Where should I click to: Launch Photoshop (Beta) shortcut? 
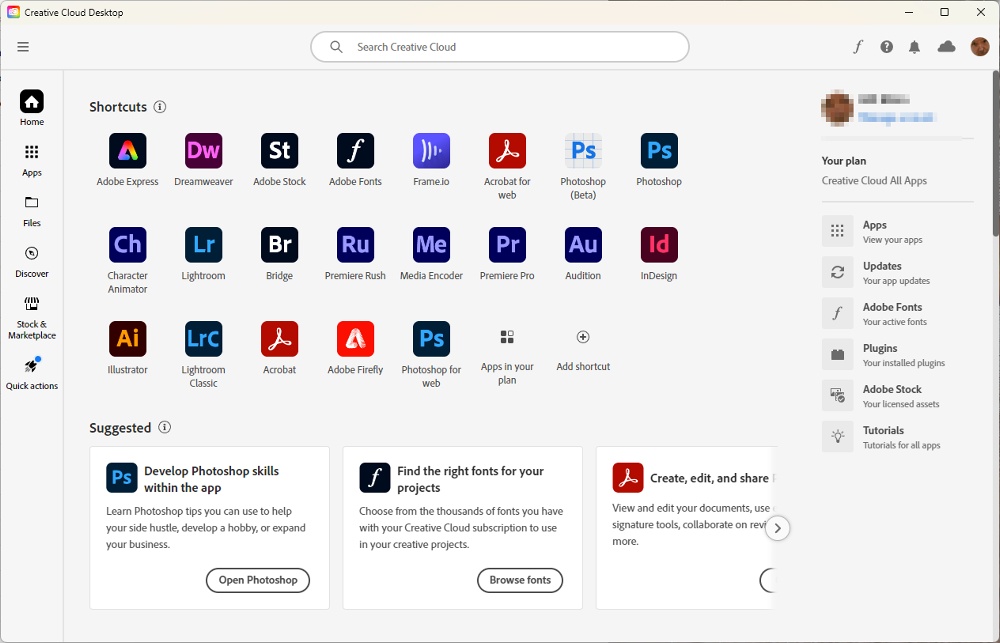[583, 151]
